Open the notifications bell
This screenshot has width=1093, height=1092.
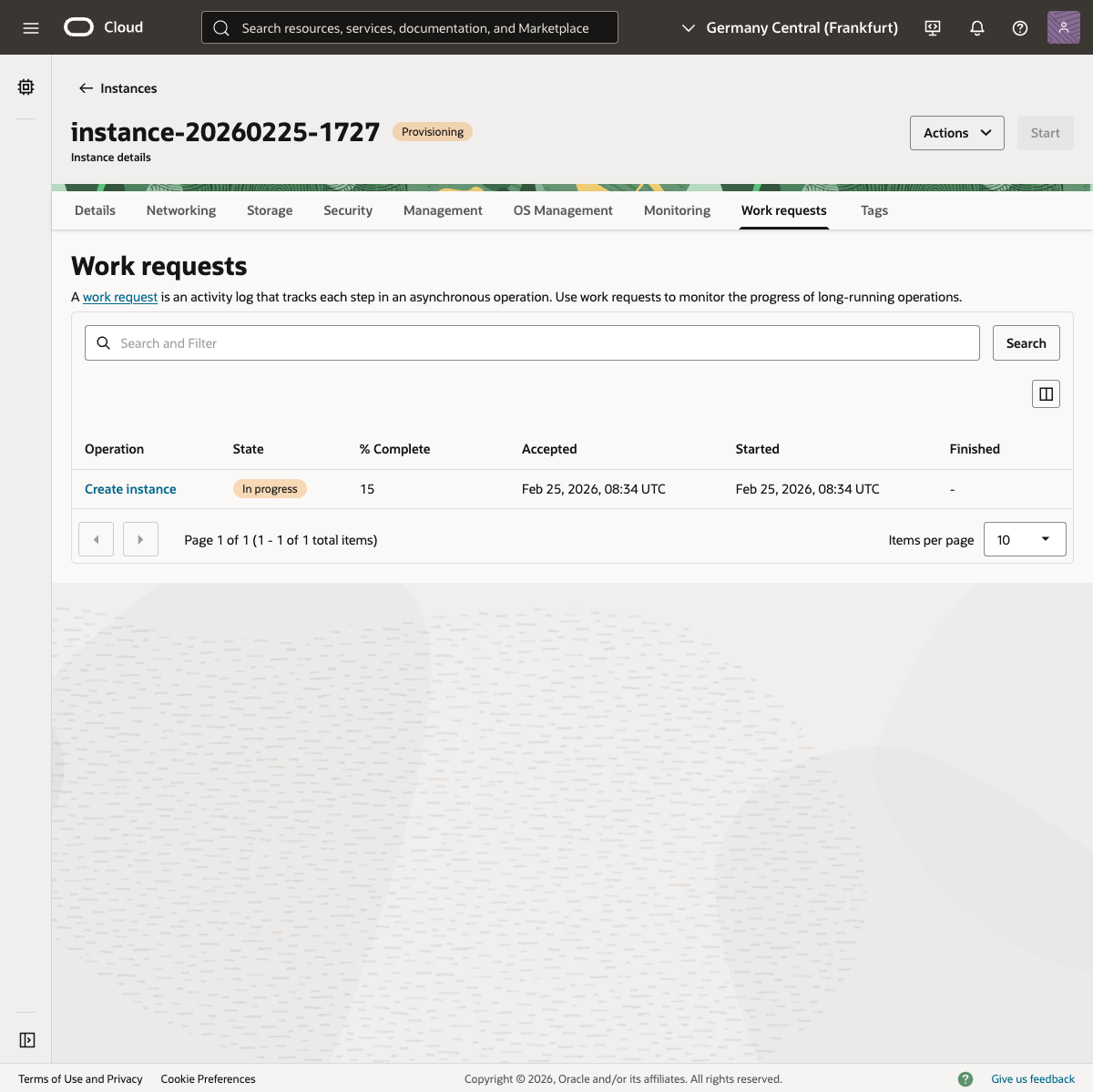976,28
